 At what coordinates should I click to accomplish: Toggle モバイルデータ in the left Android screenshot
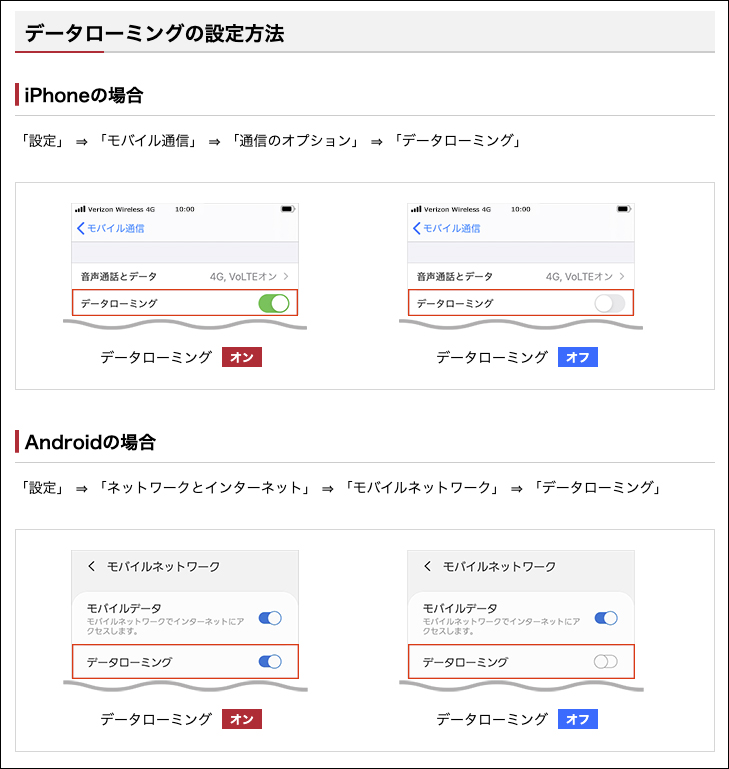point(270,618)
